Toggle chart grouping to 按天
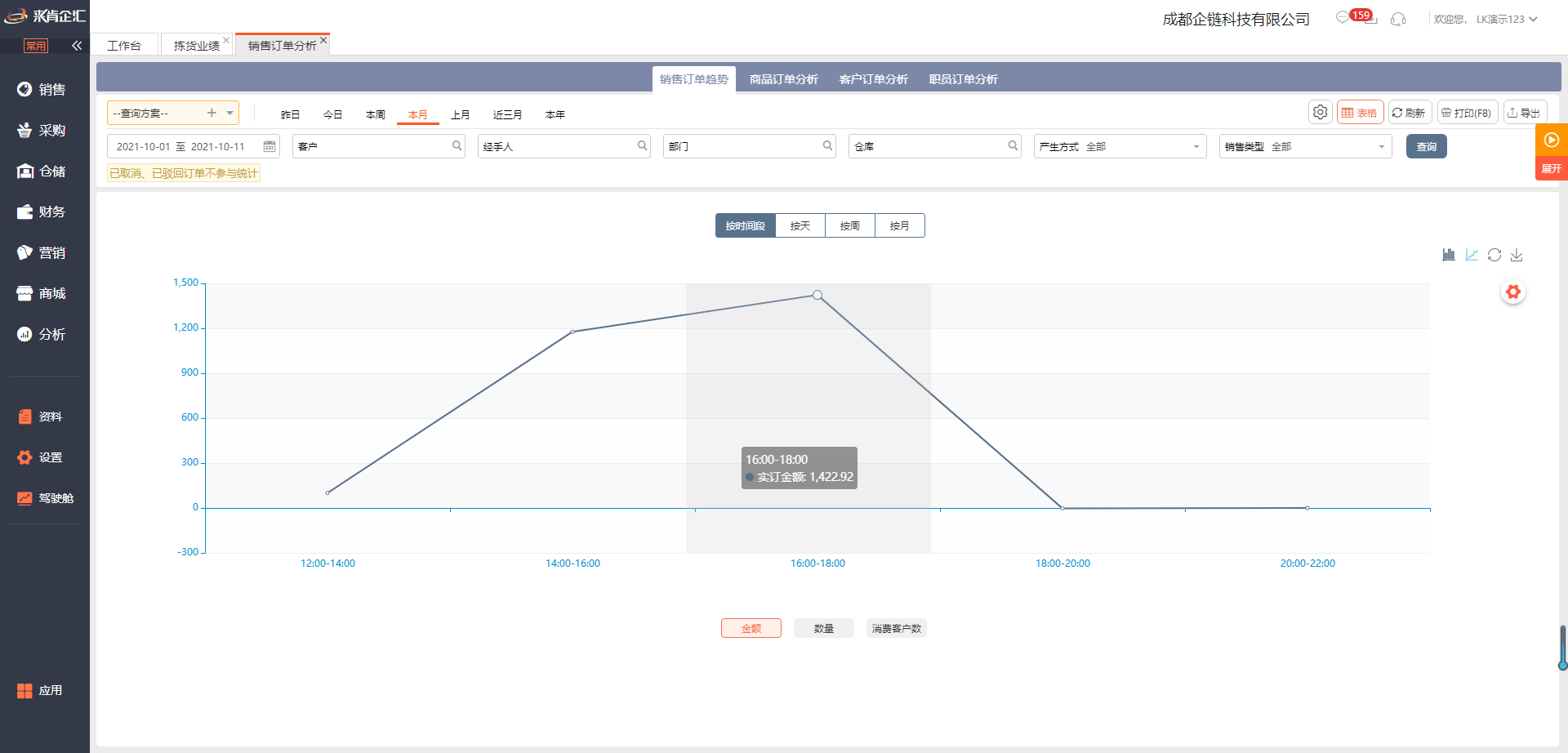 800,225
